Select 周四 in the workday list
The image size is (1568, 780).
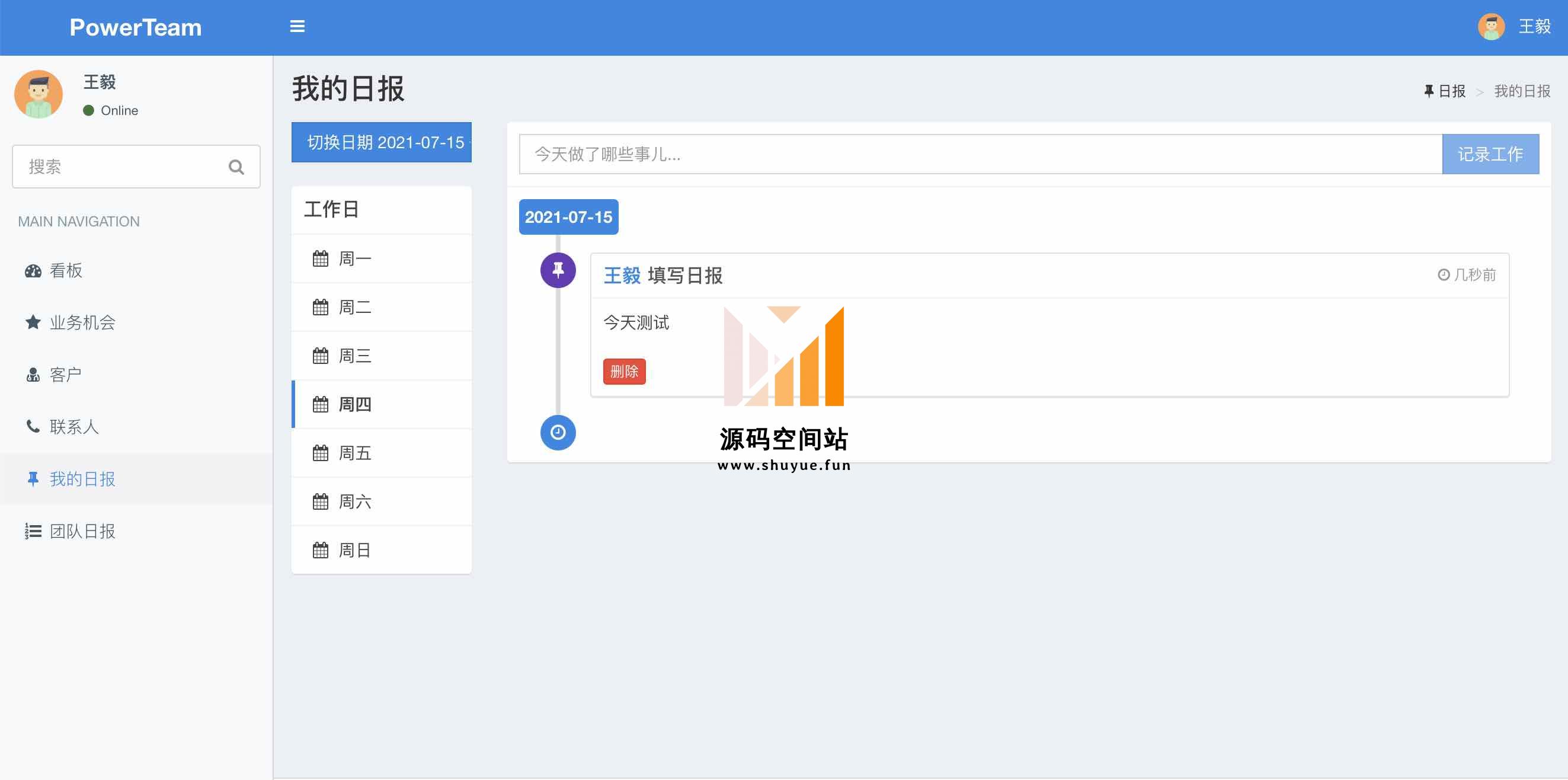382,404
